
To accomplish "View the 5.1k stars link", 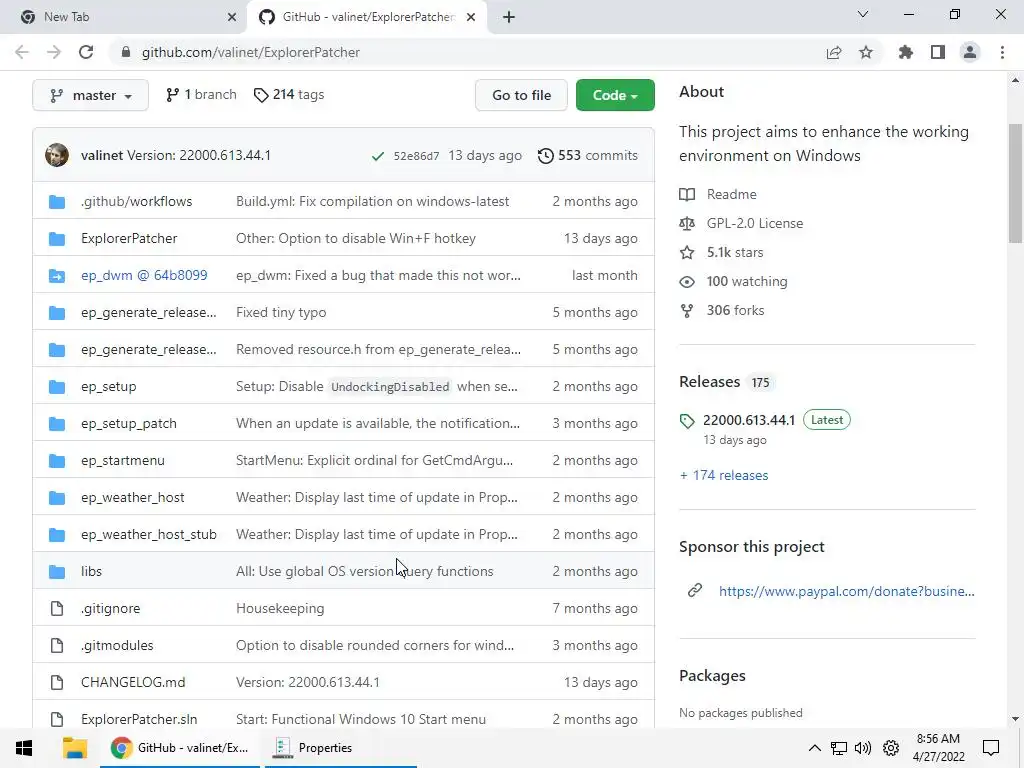I will [x=721, y=252].
